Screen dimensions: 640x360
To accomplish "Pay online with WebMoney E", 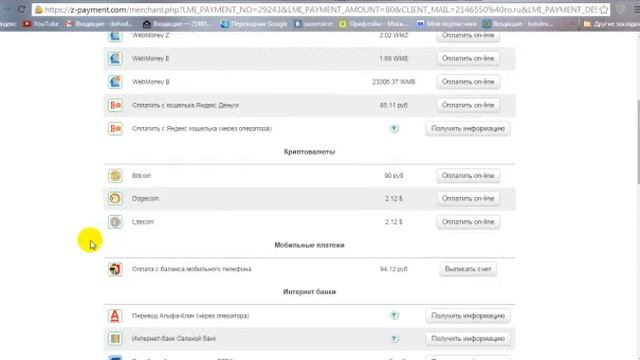I will pyautogui.click(x=468, y=58).
